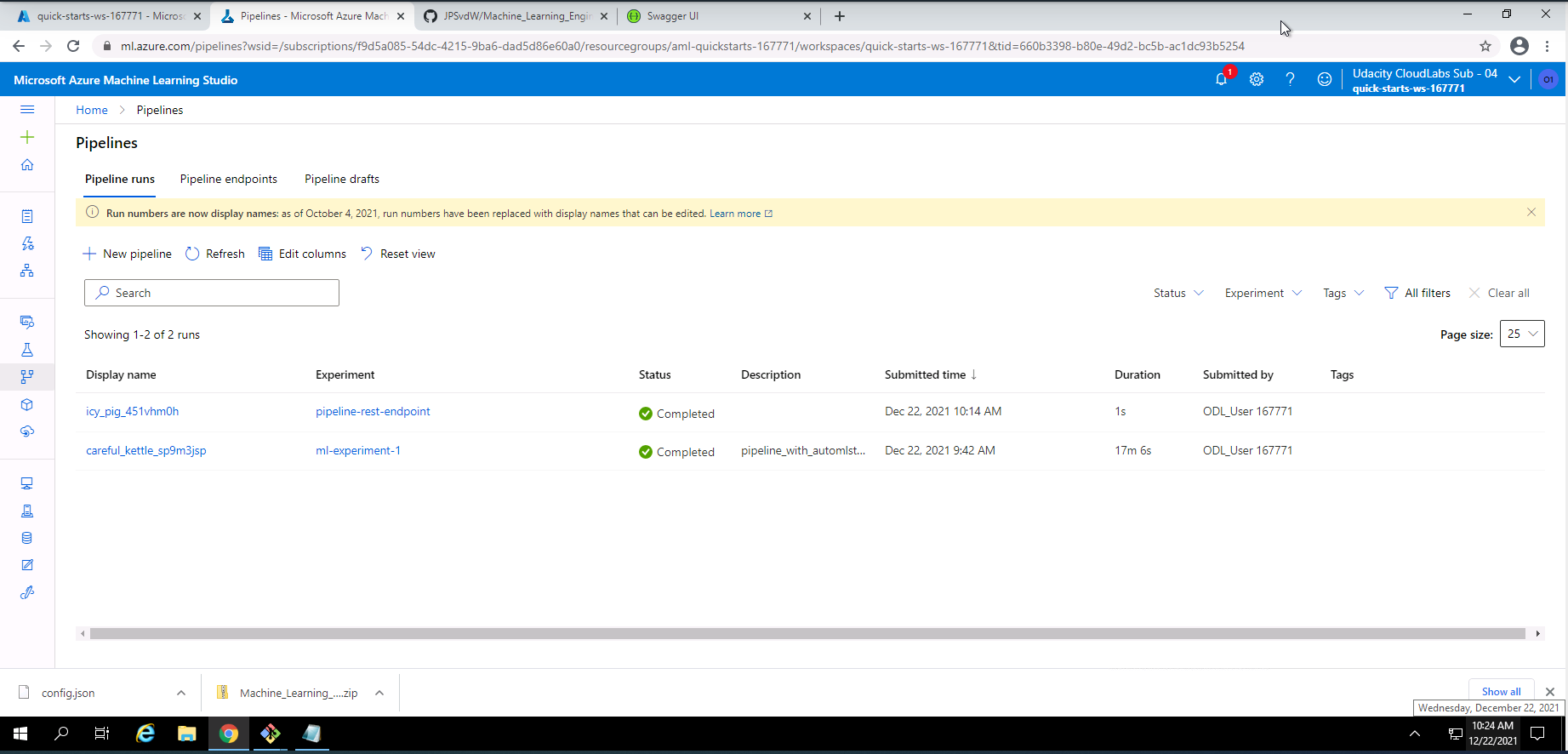Open Environments icon in sidebar
The image size is (1568, 754).
click(27, 511)
